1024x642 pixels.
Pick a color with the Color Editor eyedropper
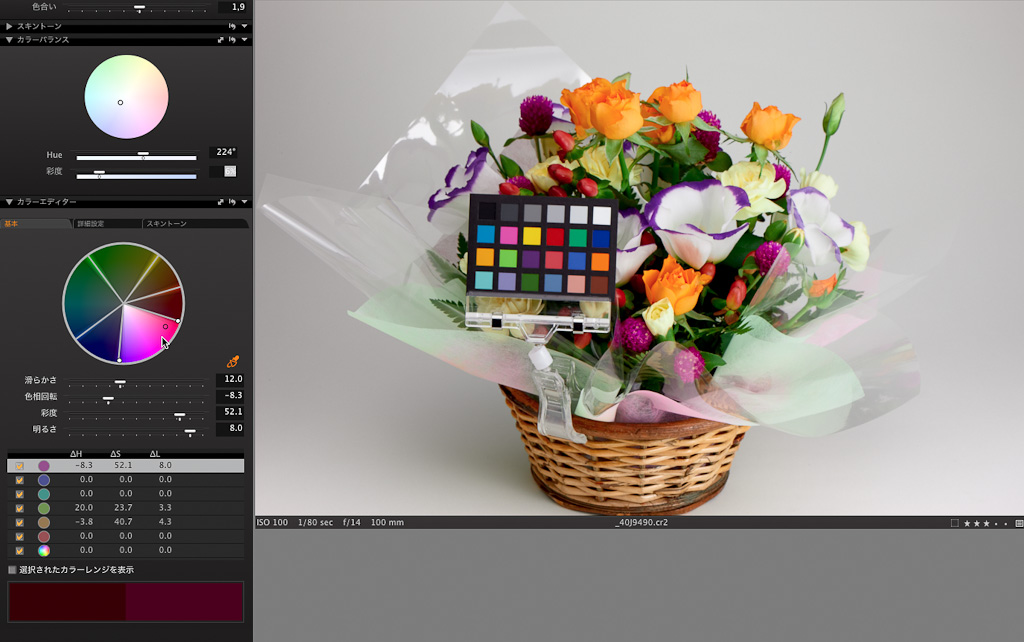pyautogui.click(x=233, y=362)
